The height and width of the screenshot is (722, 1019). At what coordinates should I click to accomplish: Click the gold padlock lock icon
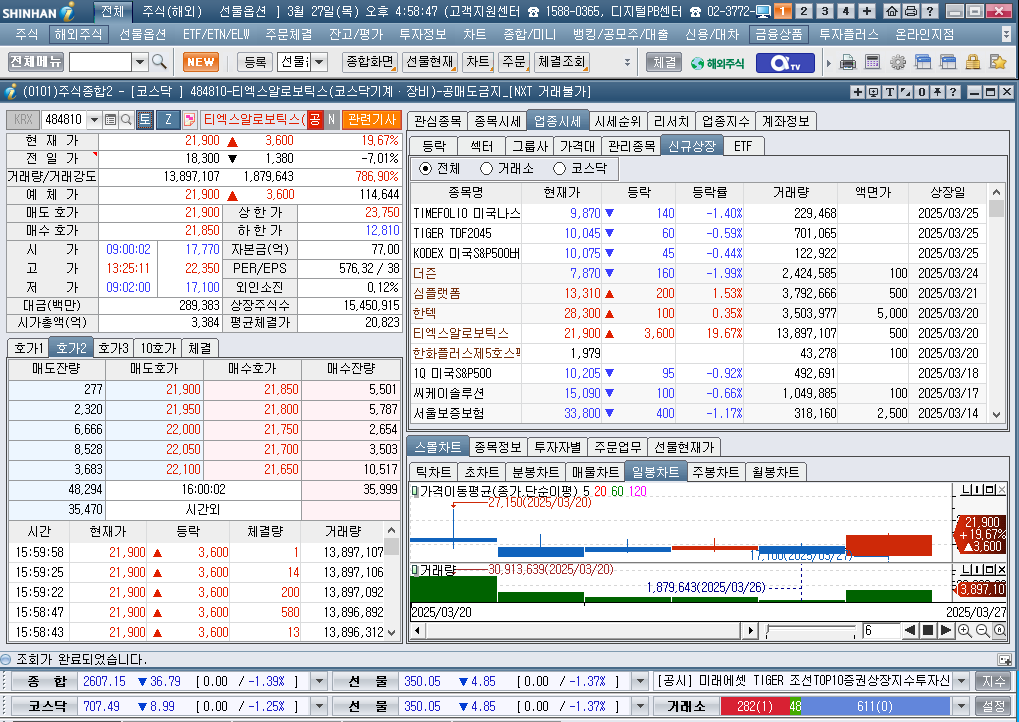coord(973,62)
